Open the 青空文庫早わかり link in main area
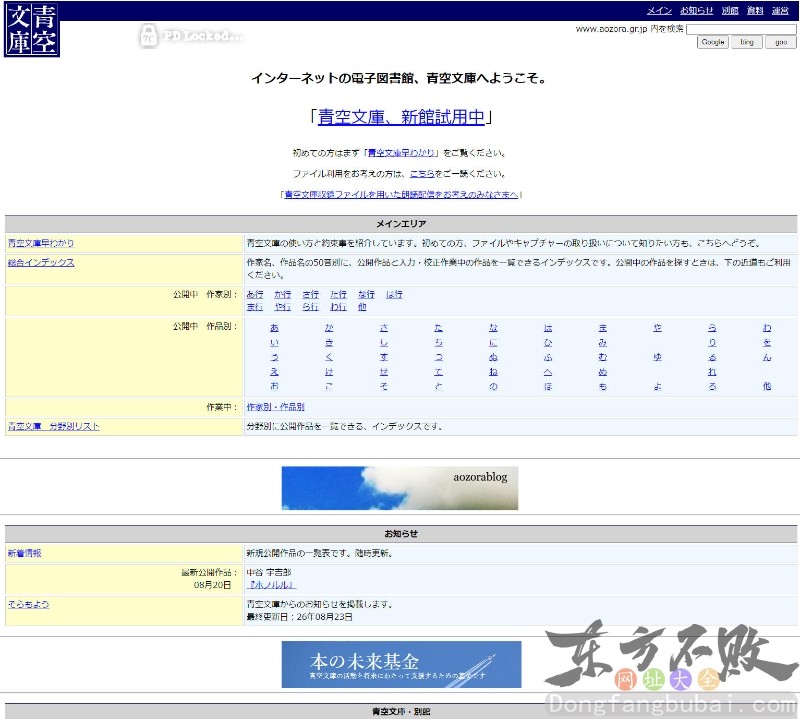Viewport: 800px width, 719px height. 41,243
